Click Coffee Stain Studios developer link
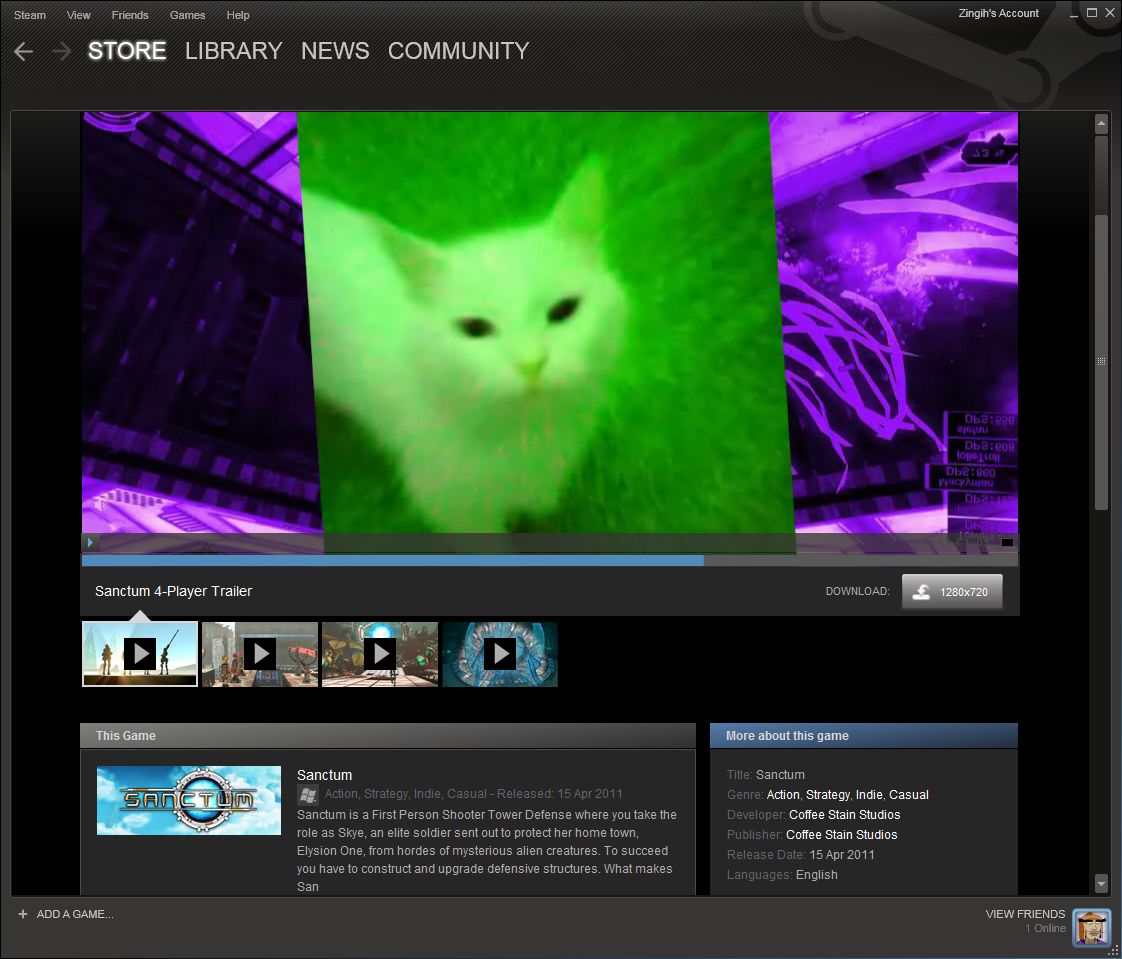This screenshot has width=1122, height=959. point(844,815)
